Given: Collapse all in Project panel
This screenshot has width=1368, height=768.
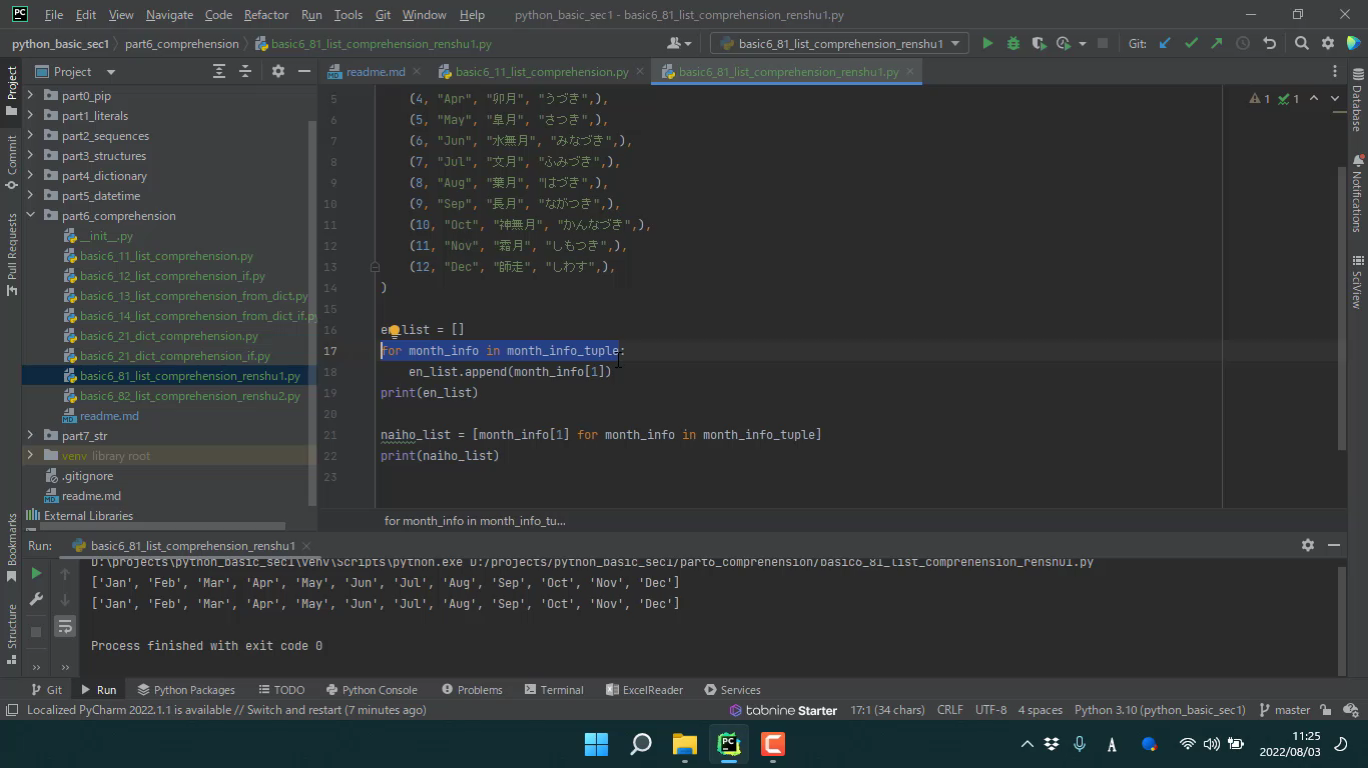Looking at the screenshot, I should (245, 72).
